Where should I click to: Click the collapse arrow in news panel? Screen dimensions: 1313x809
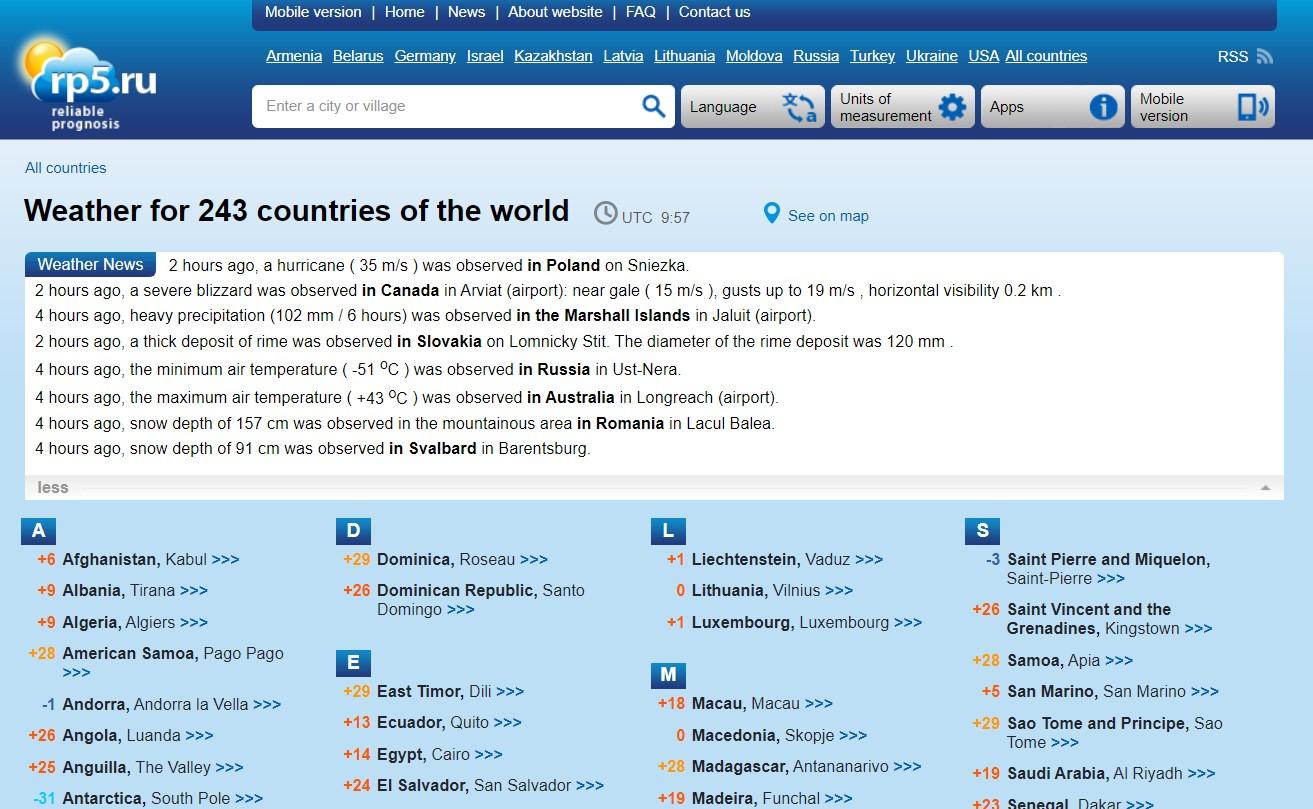[1265, 488]
